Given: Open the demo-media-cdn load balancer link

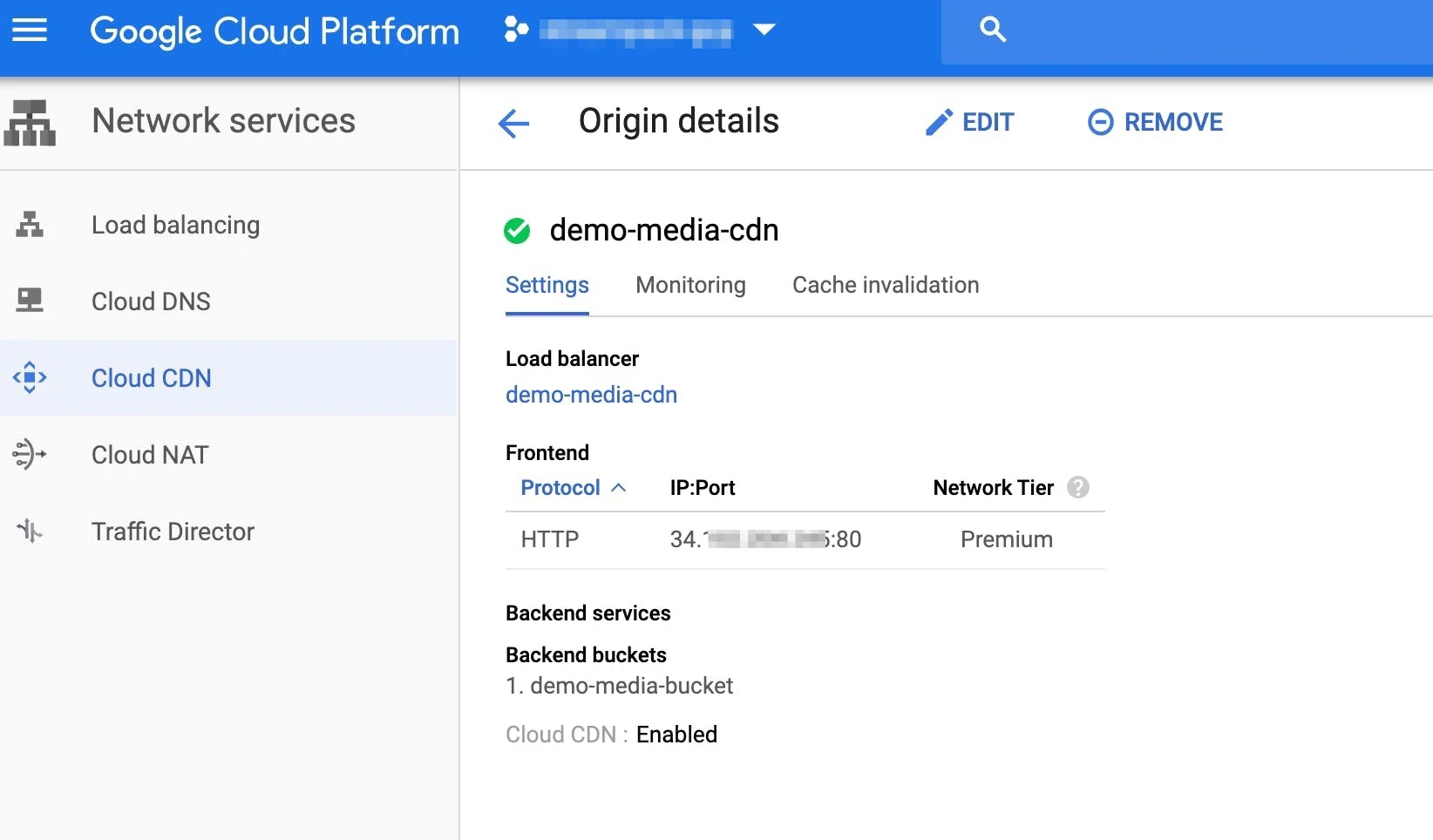Looking at the screenshot, I should coord(591,395).
